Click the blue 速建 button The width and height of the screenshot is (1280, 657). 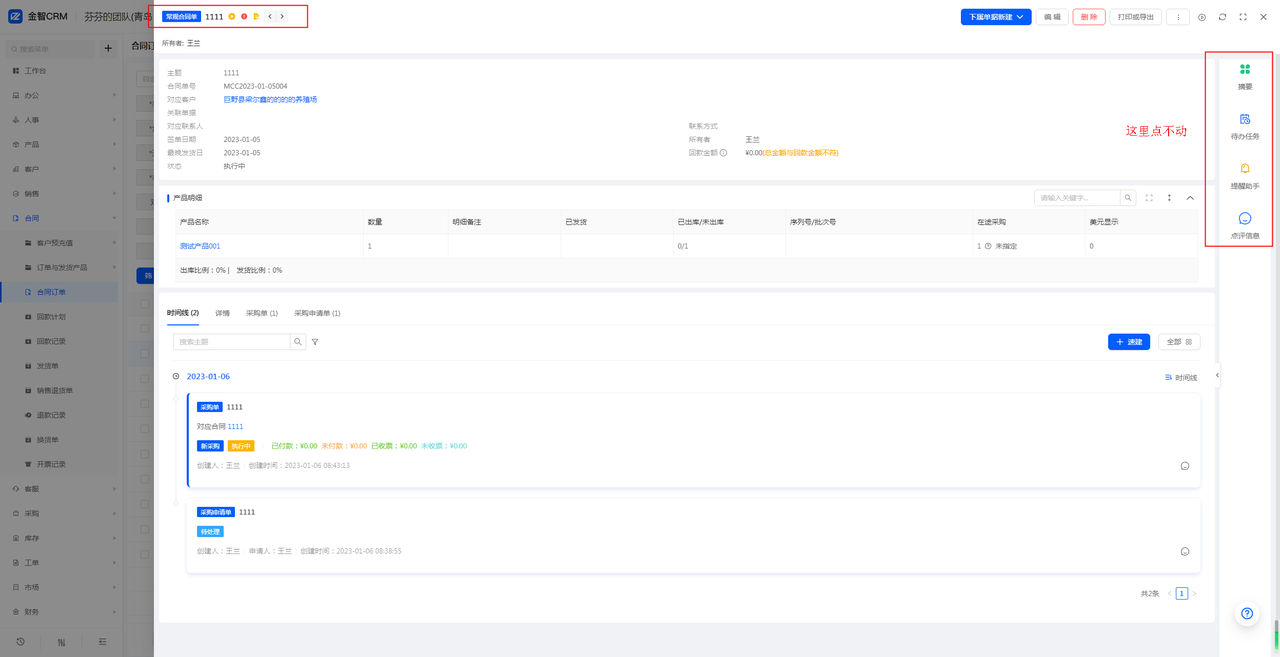[1129, 342]
